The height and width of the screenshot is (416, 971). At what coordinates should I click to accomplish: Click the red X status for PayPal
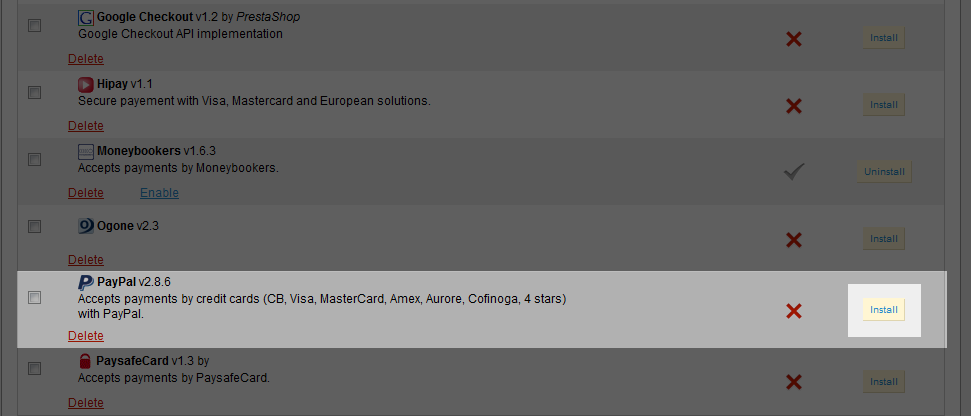coord(794,311)
